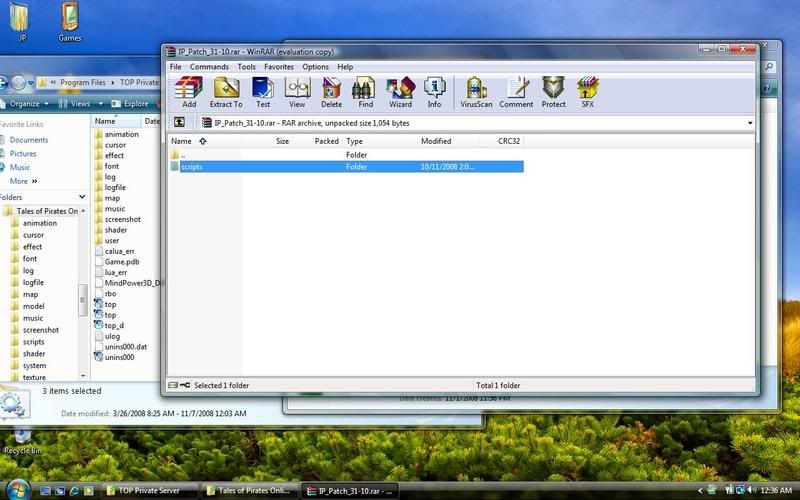Viewport: 800px width, 500px height.
Task: Open the Organize dropdown in Explorer
Action: [x=26, y=103]
